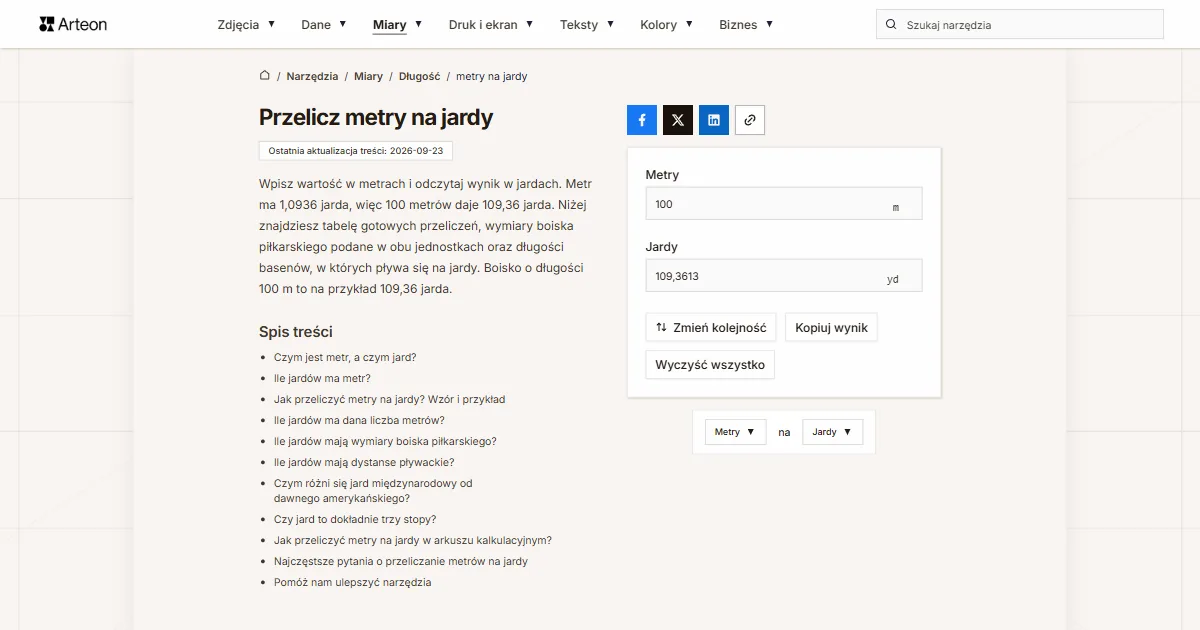Viewport: 1200px width, 630px height.
Task: Open the Teksty menu
Action: click(587, 24)
